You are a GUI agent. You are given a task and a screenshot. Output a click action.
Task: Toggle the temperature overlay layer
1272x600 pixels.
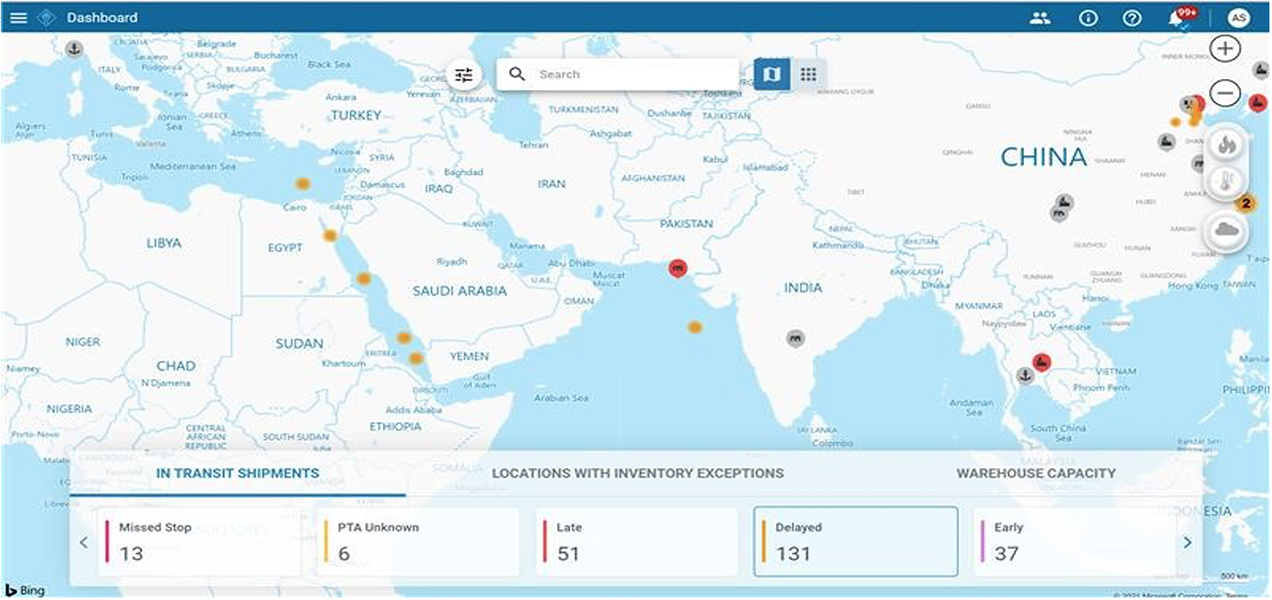(1226, 183)
